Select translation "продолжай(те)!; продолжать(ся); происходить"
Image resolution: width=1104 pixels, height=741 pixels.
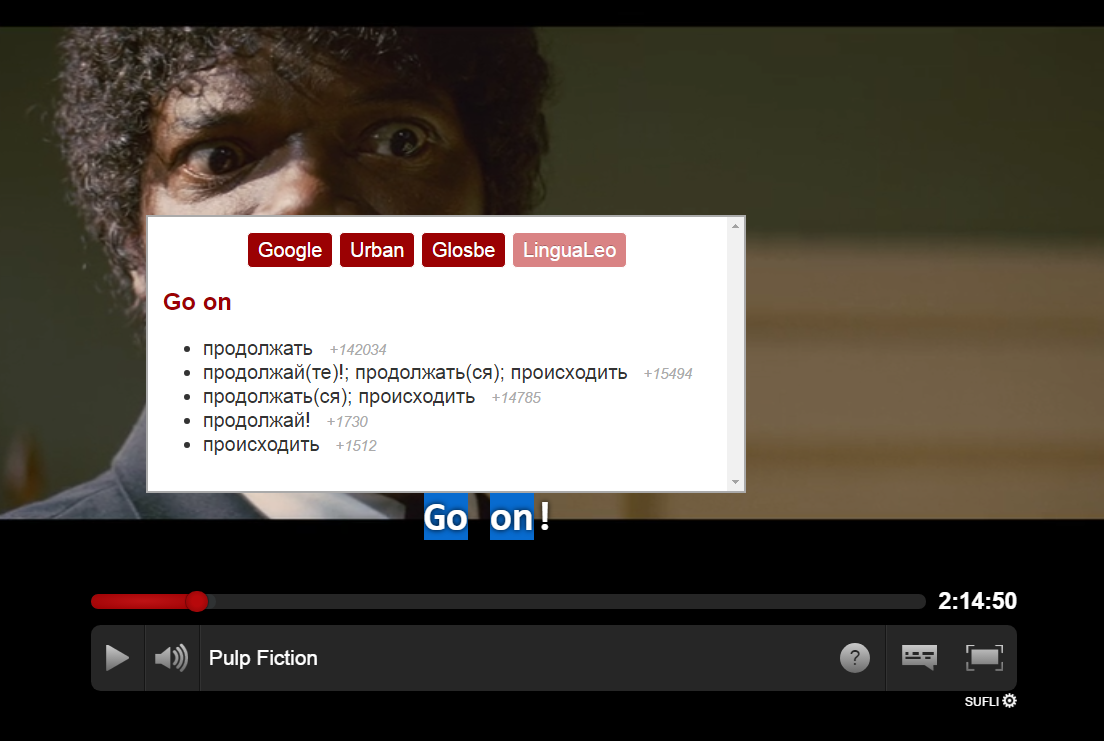coord(415,373)
